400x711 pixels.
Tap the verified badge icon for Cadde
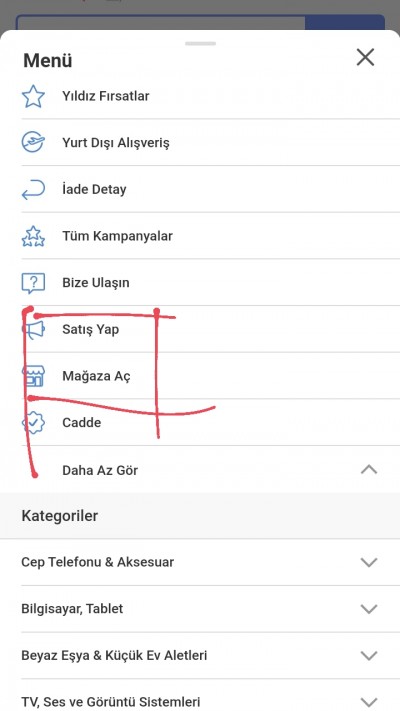34,423
